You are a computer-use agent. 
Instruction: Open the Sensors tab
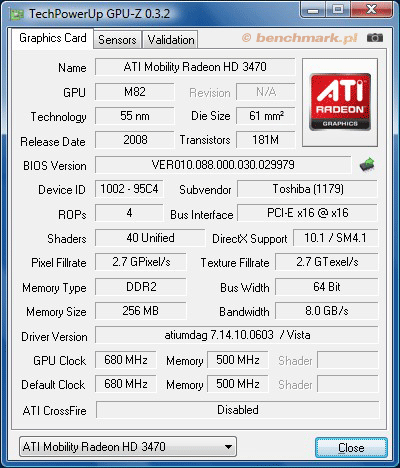point(117,40)
